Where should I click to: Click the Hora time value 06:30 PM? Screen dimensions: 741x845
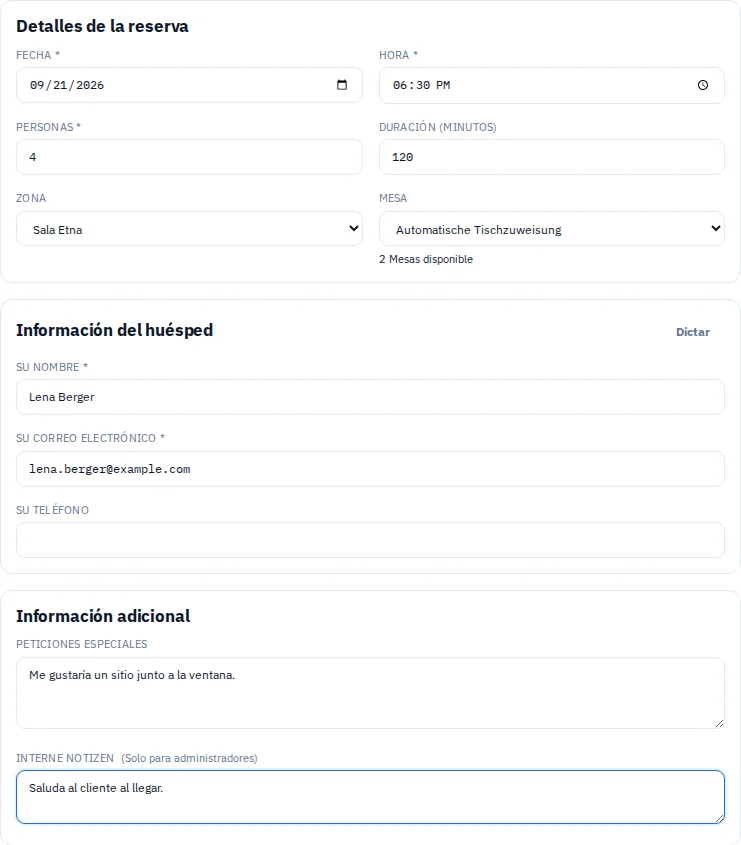point(421,85)
